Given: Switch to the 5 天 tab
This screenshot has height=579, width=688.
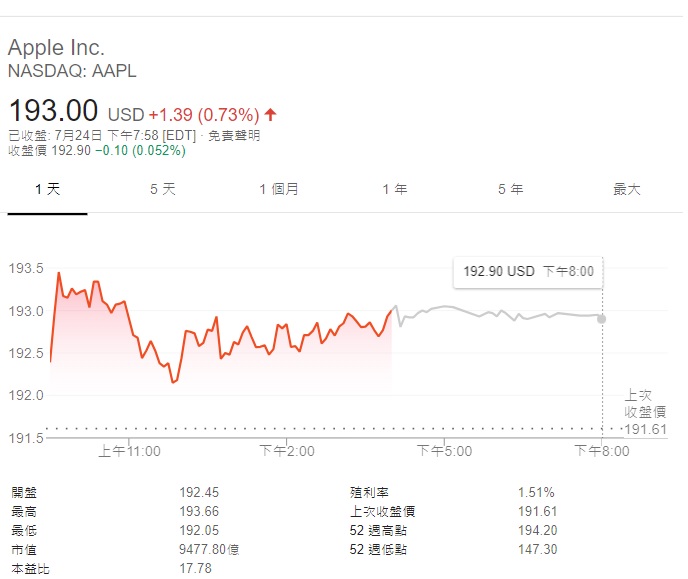Looking at the screenshot, I should tap(162, 189).
